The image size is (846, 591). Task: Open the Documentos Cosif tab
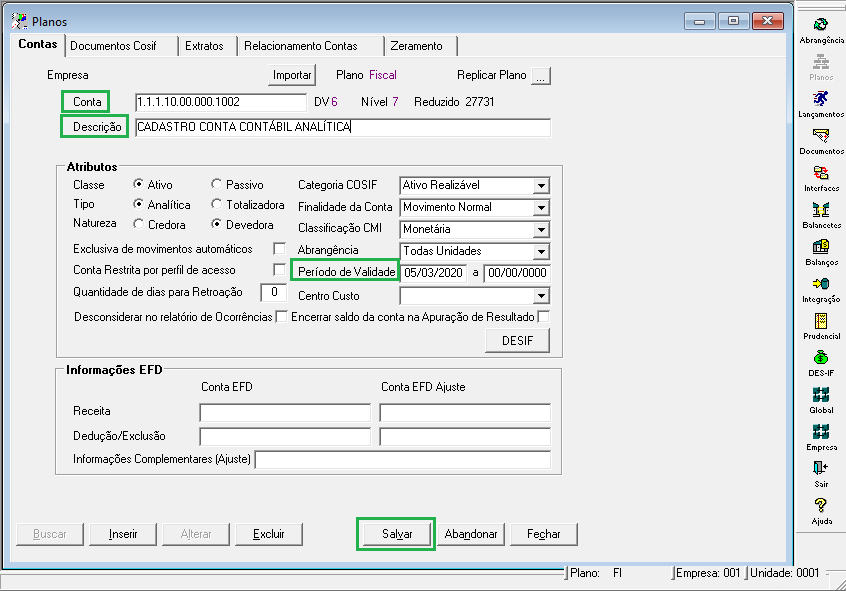[x=121, y=46]
